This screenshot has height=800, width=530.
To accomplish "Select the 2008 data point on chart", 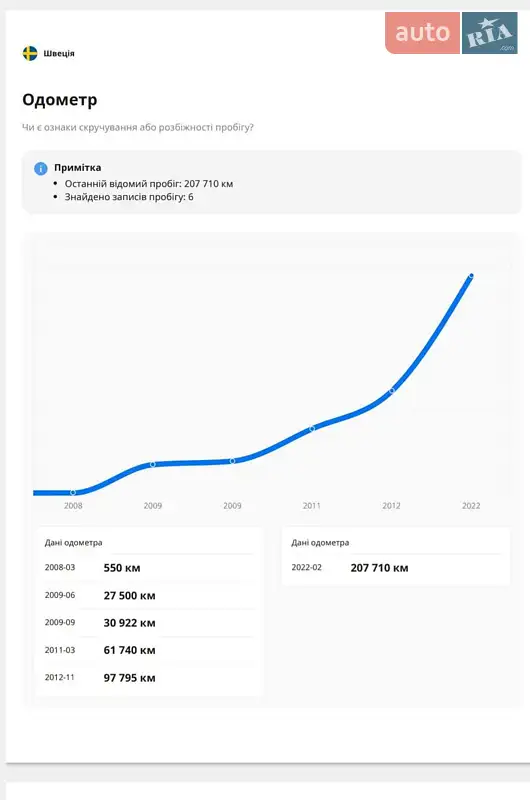I will (x=73, y=492).
